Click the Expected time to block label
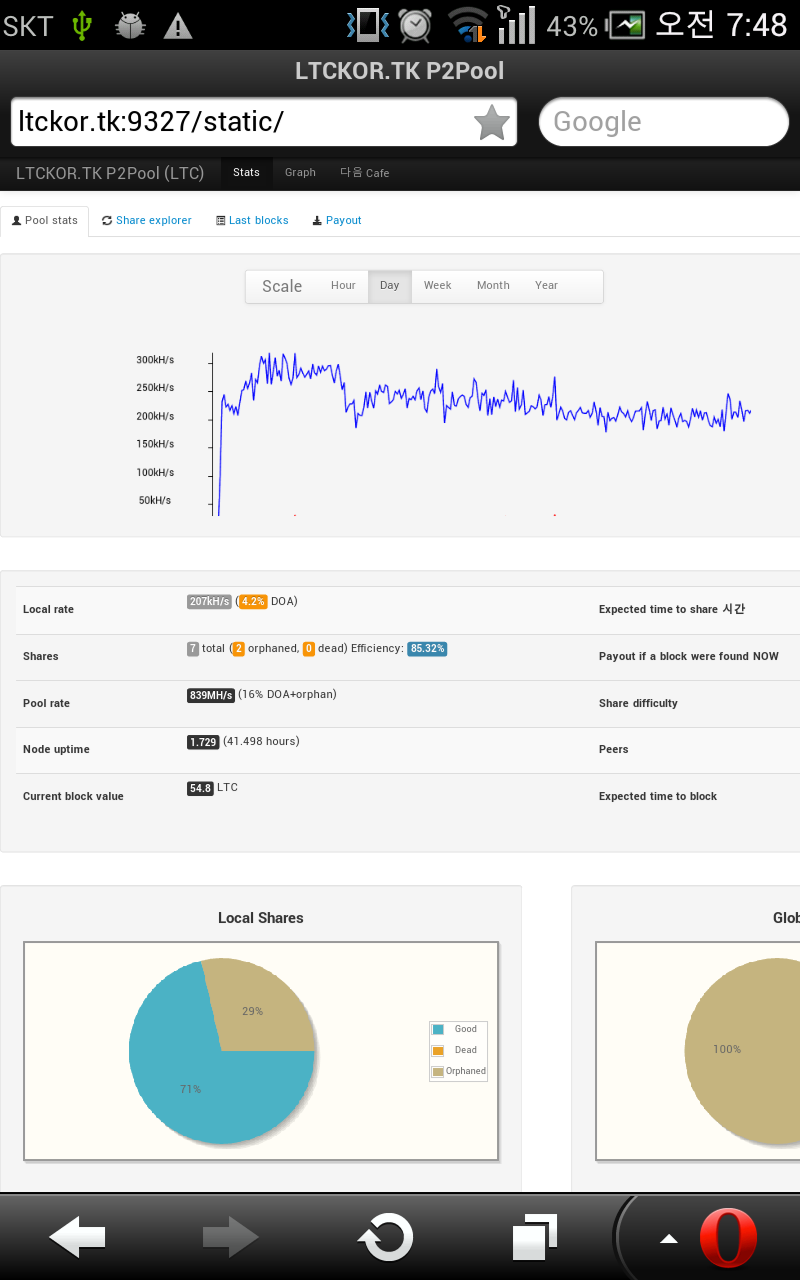Viewport: 800px width, 1280px height. [658, 796]
